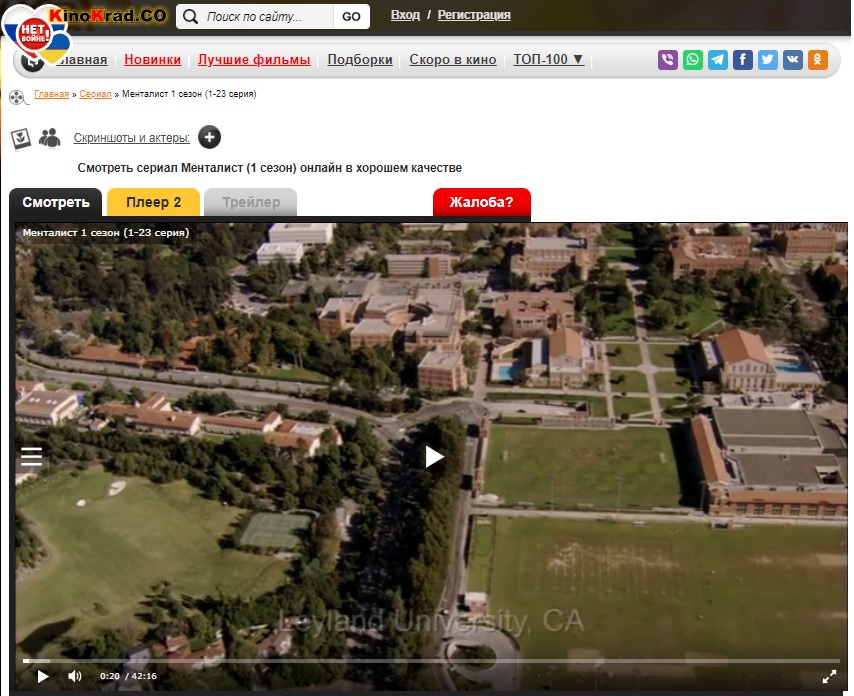Go to Главная in the navigation bar
Viewport: 854px width, 696px height.
pyautogui.click(x=82, y=59)
